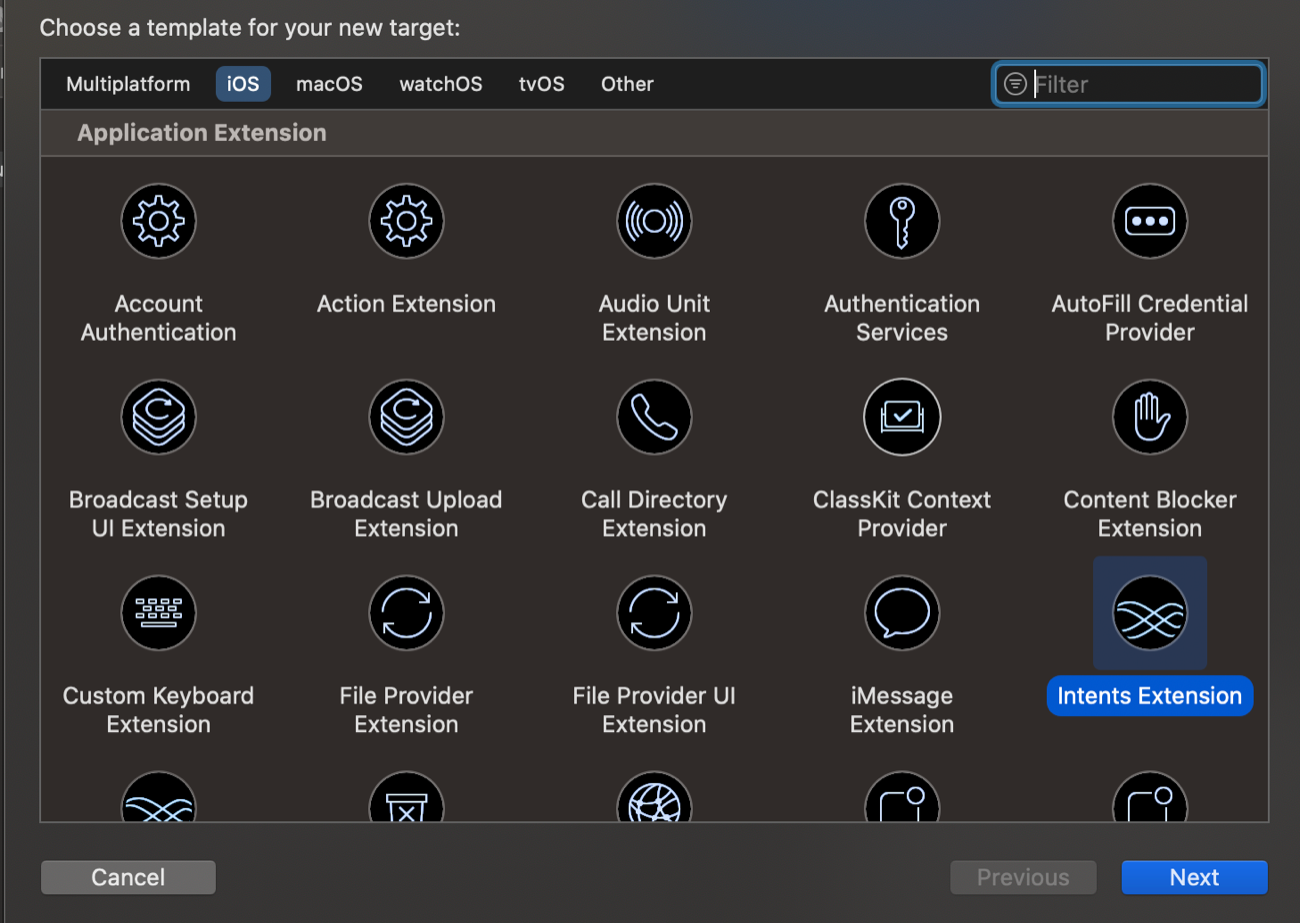The width and height of the screenshot is (1300, 923).
Task: Click the Account Authentication label
Action: coord(158,318)
